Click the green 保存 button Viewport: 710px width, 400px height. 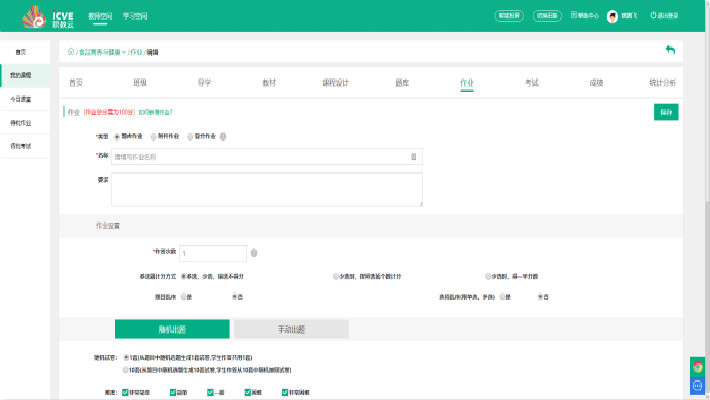tap(666, 112)
